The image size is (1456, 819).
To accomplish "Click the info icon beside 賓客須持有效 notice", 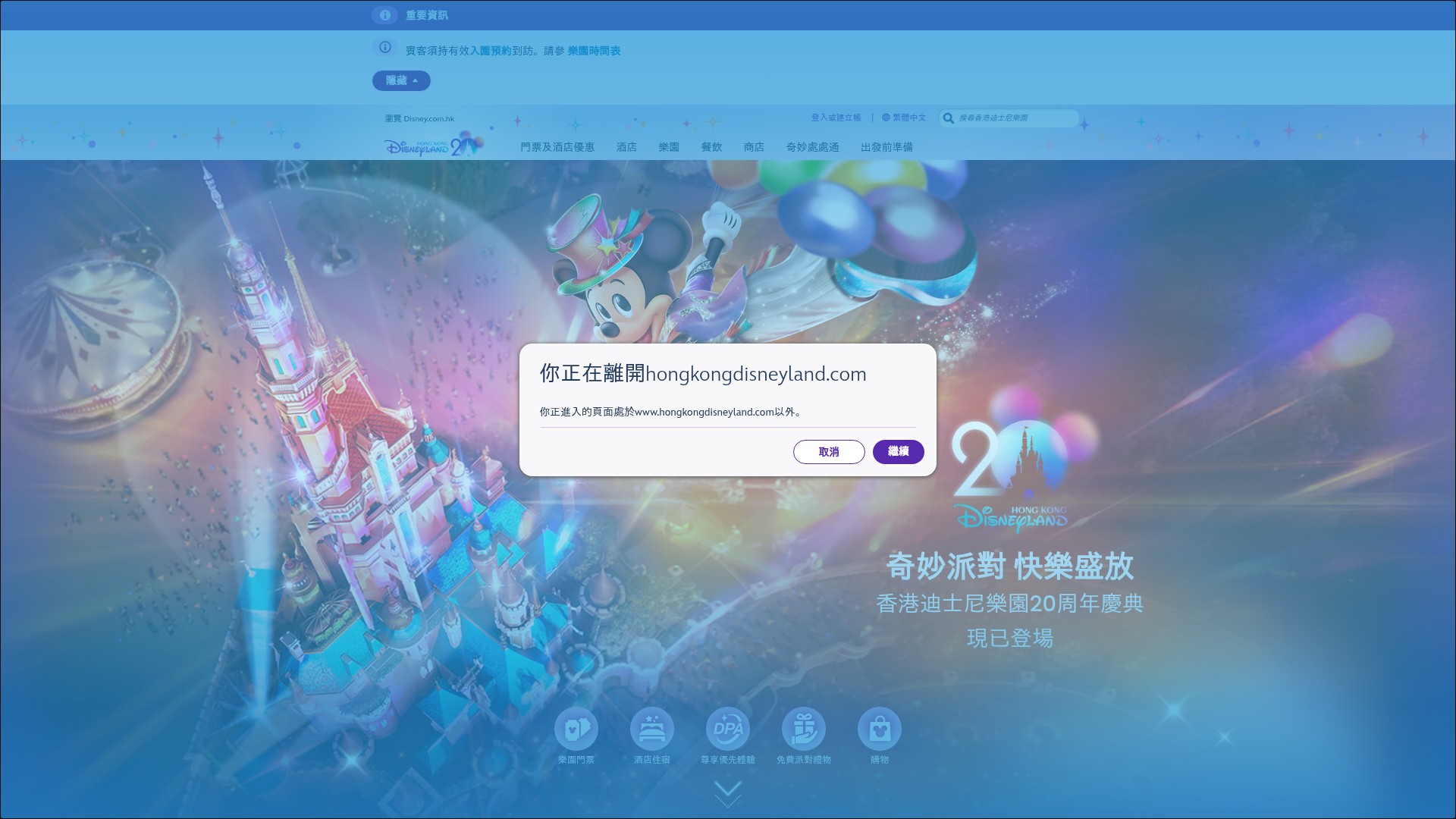I will 385,48.
